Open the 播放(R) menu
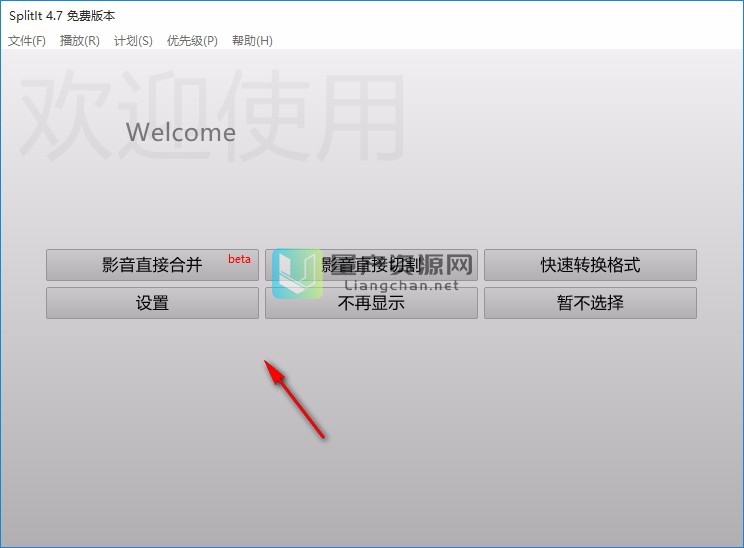This screenshot has width=744, height=548. click(x=80, y=41)
